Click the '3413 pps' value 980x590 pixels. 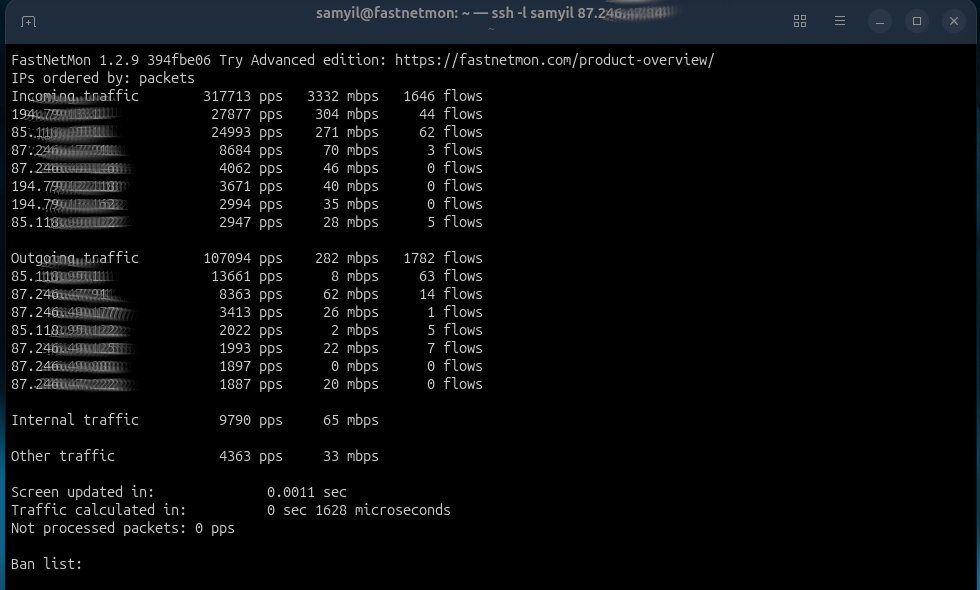point(251,312)
